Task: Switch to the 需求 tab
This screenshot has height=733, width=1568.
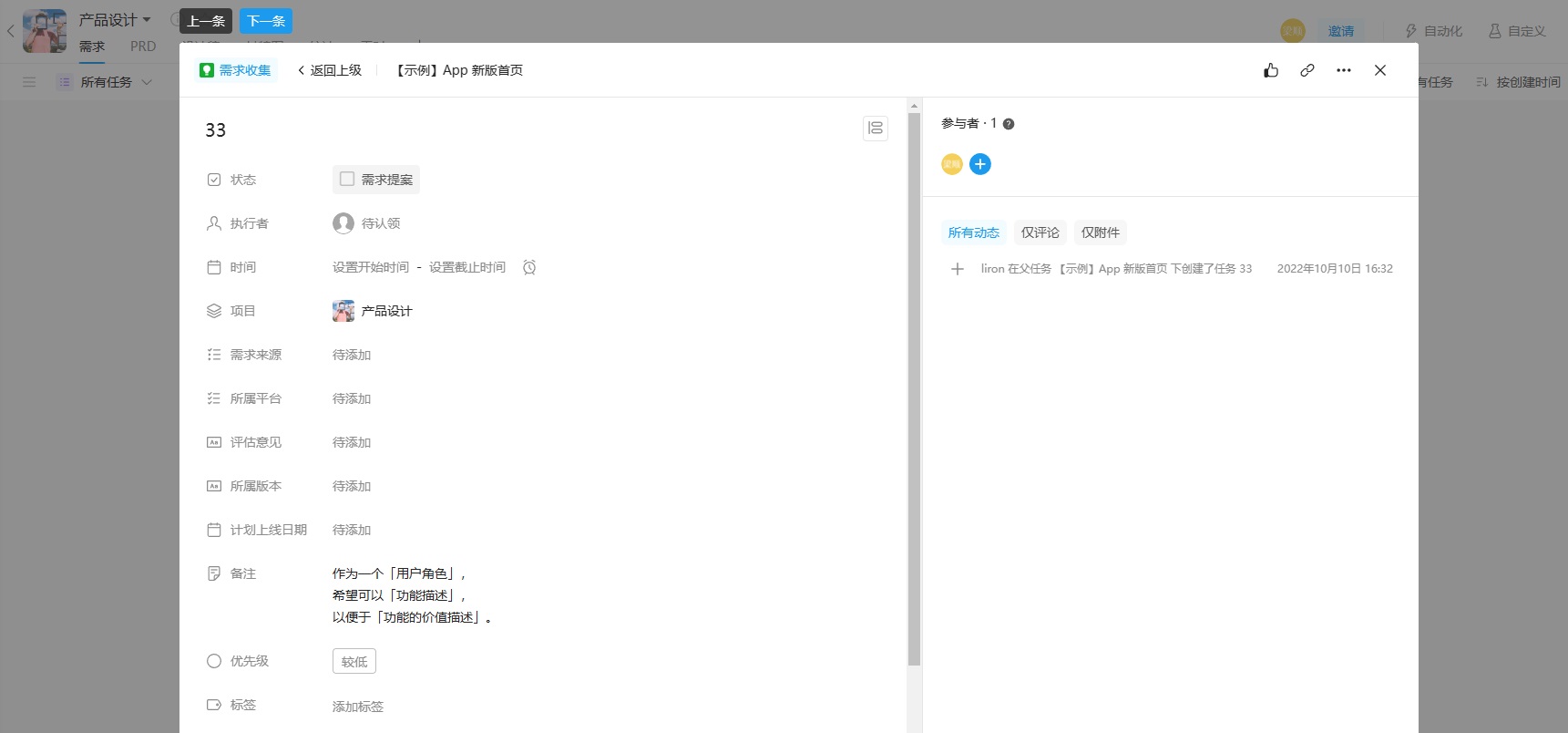Action: click(x=92, y=46)
